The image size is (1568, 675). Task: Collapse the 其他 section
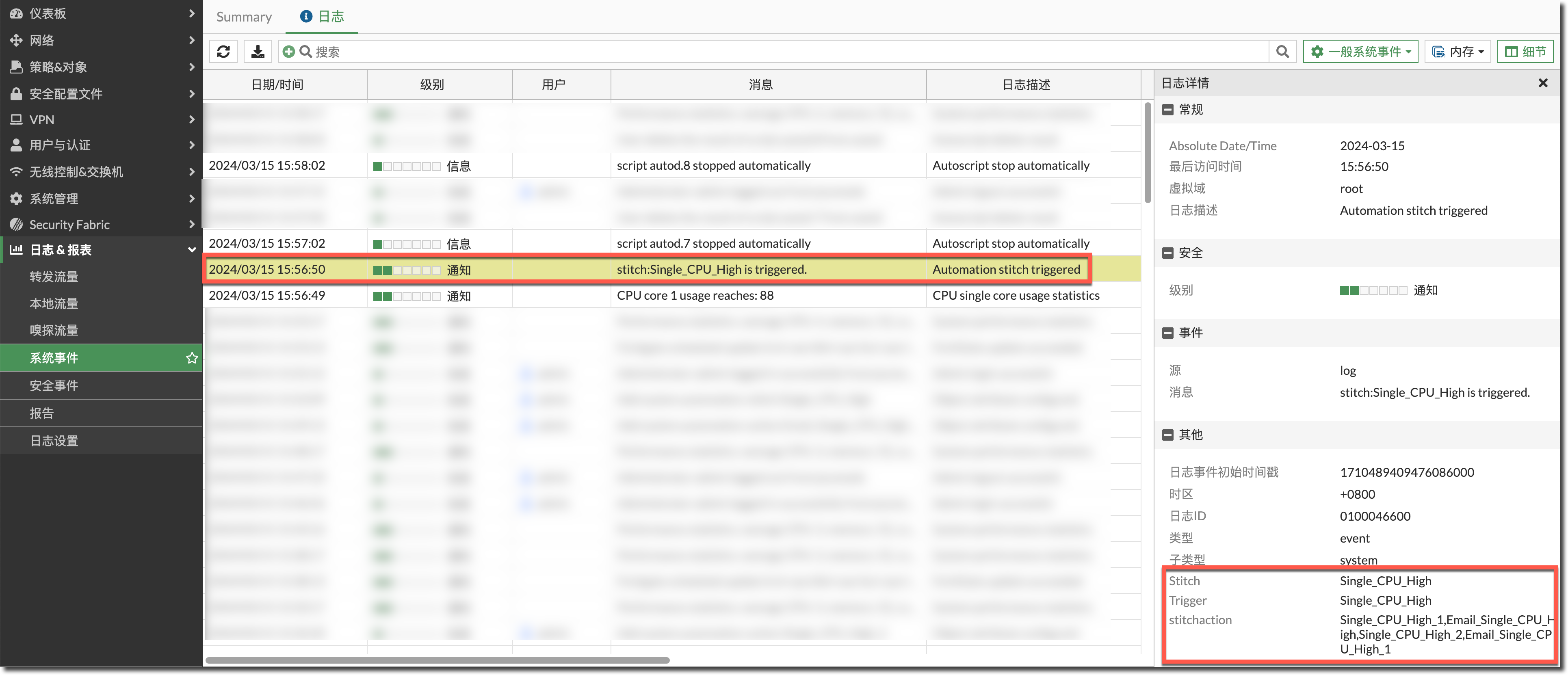tap(1167, 435)
